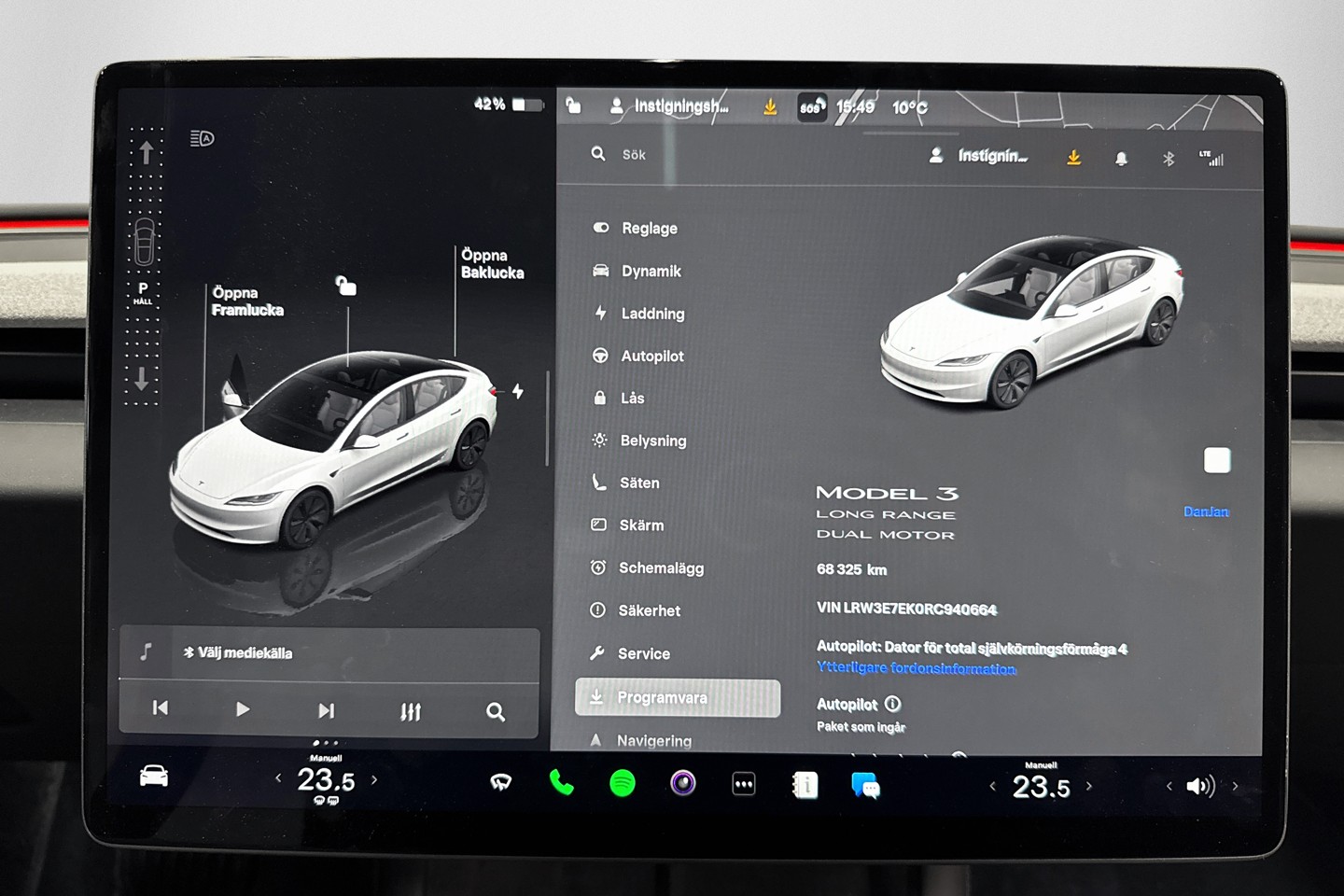
Task: Open audio equalizer settings icon
Action: pyautogui.click(x=411, y=711)
